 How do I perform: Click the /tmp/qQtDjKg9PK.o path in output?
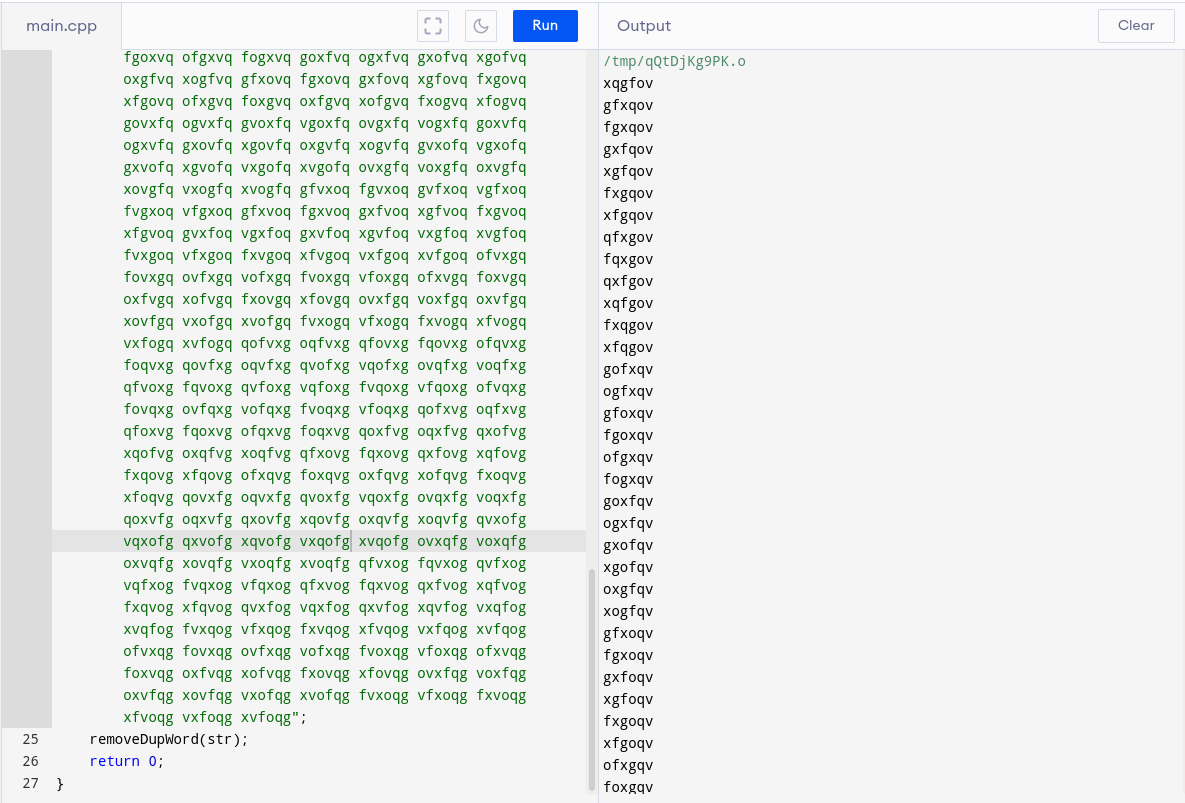(674, 61)
